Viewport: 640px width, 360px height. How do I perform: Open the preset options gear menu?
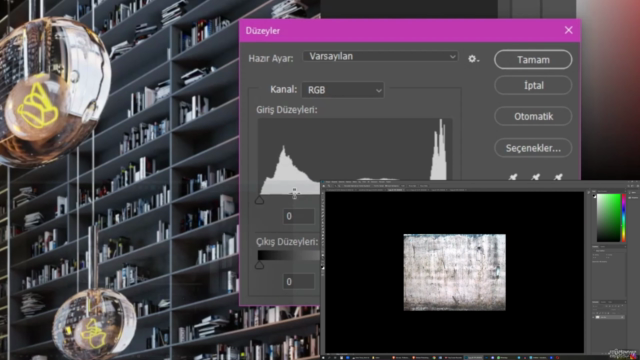[x=473, y=59]
